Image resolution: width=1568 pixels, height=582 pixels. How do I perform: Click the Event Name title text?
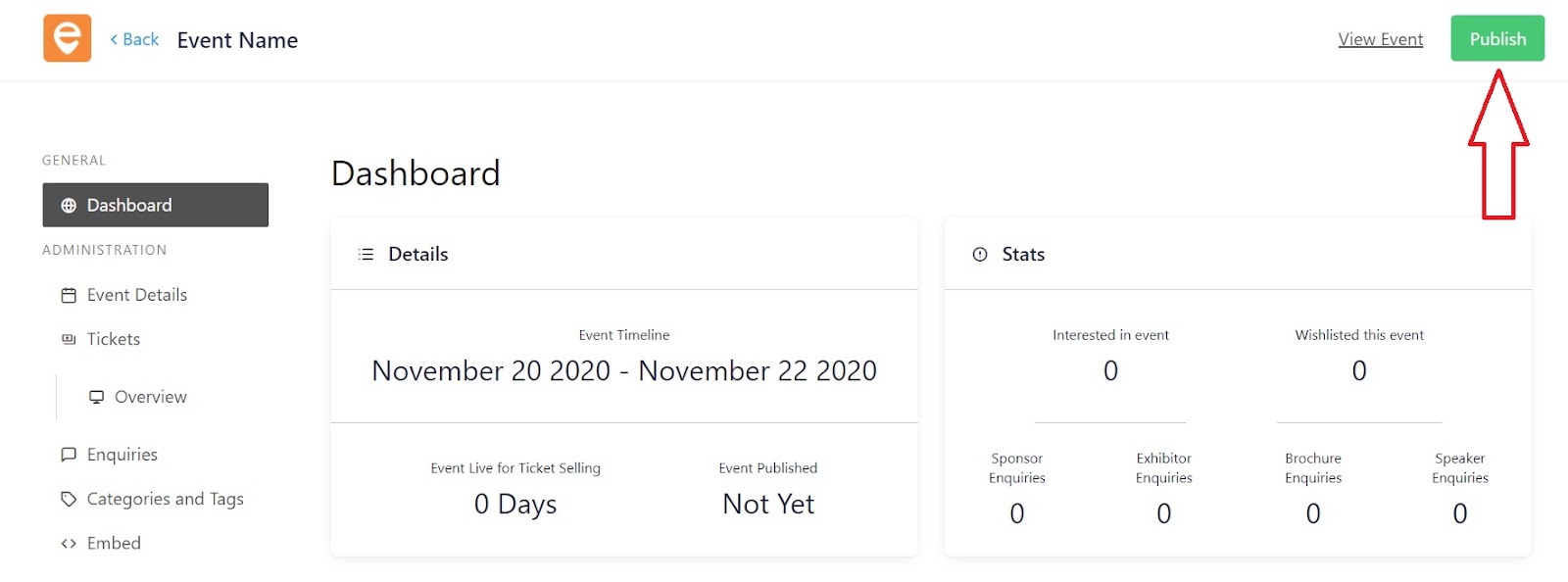(x=237, y=40)
